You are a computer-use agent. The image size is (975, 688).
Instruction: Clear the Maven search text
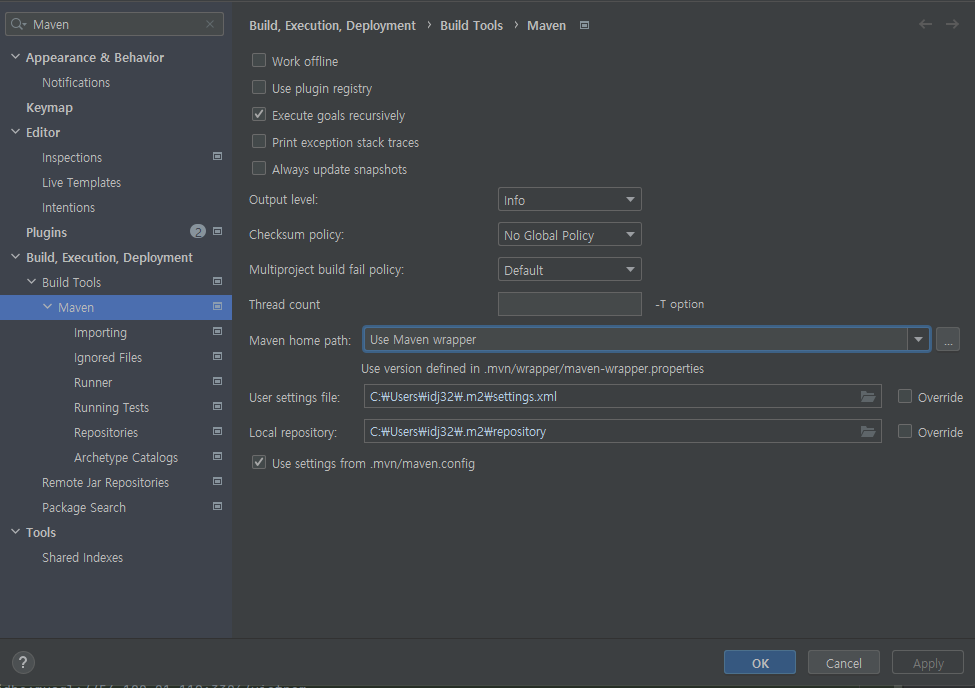coord(210,24)
